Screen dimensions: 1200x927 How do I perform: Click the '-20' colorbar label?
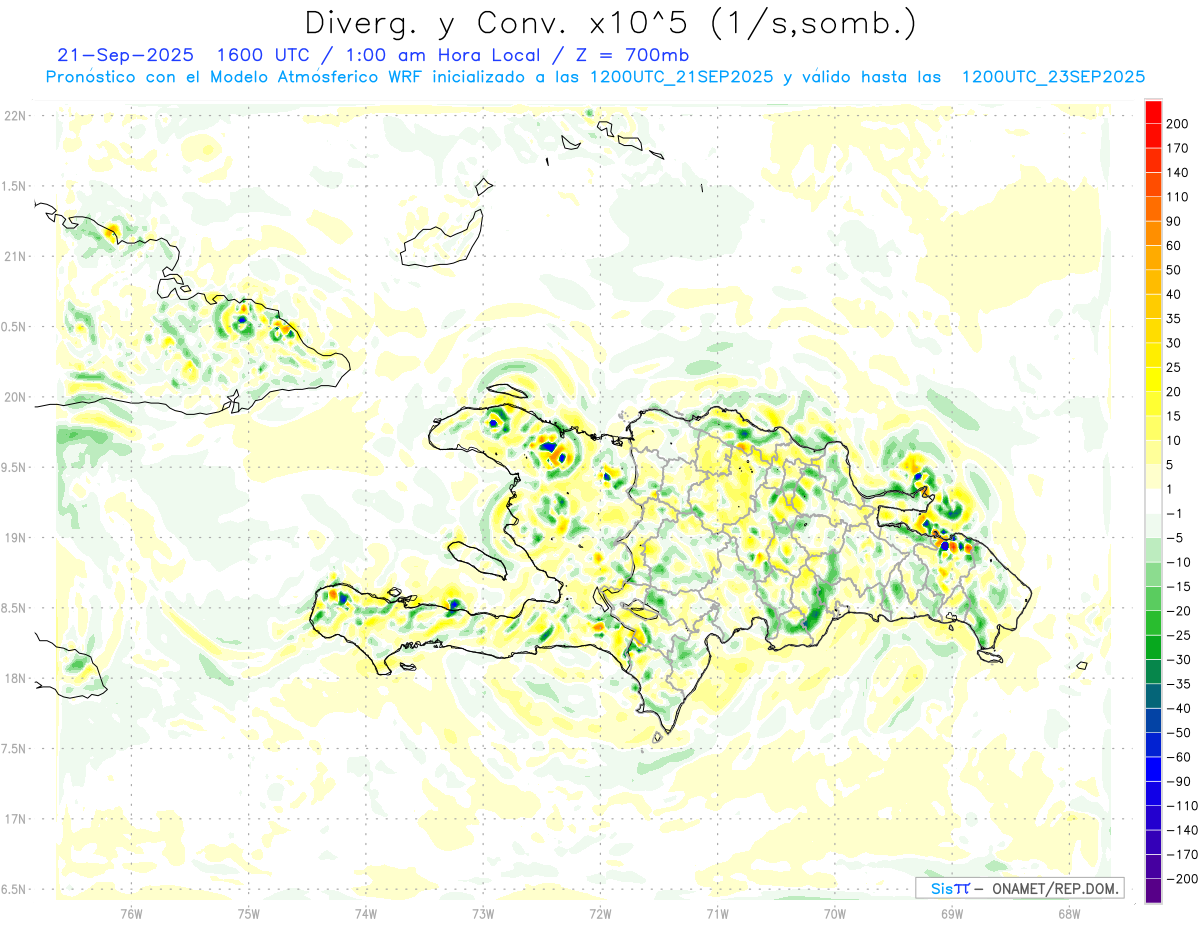click(1179, 611)
